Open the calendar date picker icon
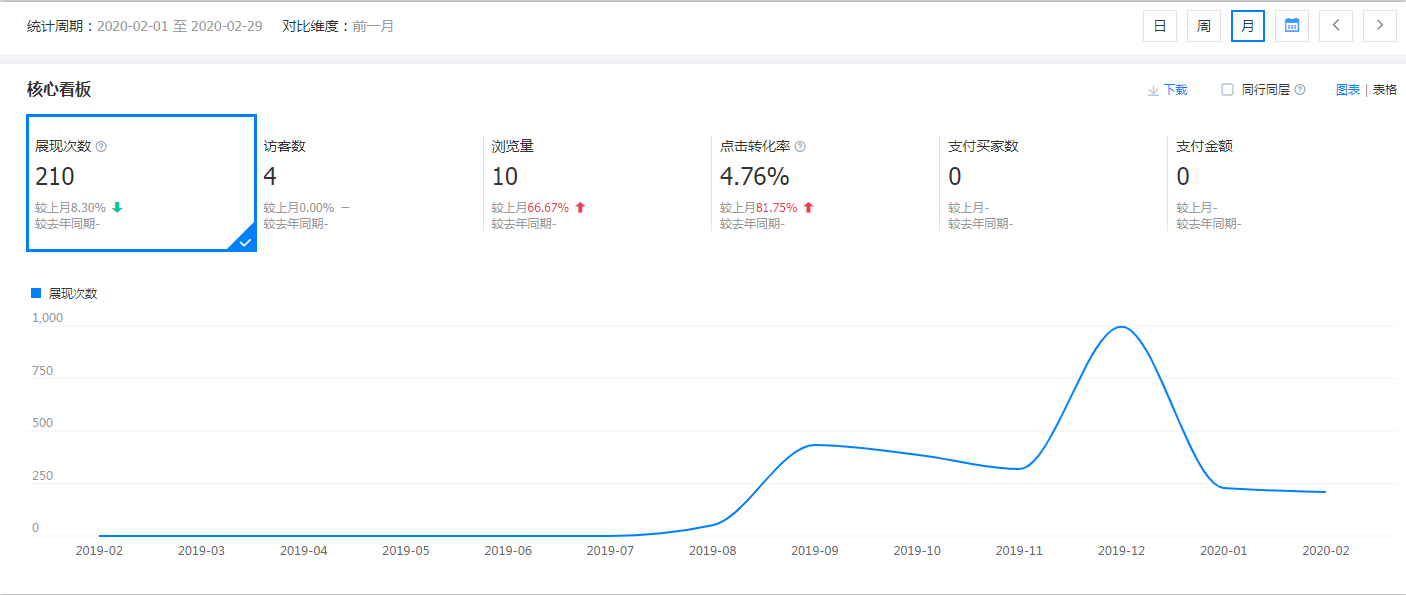Image resolution: width=1406 pixels, height=595 pixels. coord(1292,26)
